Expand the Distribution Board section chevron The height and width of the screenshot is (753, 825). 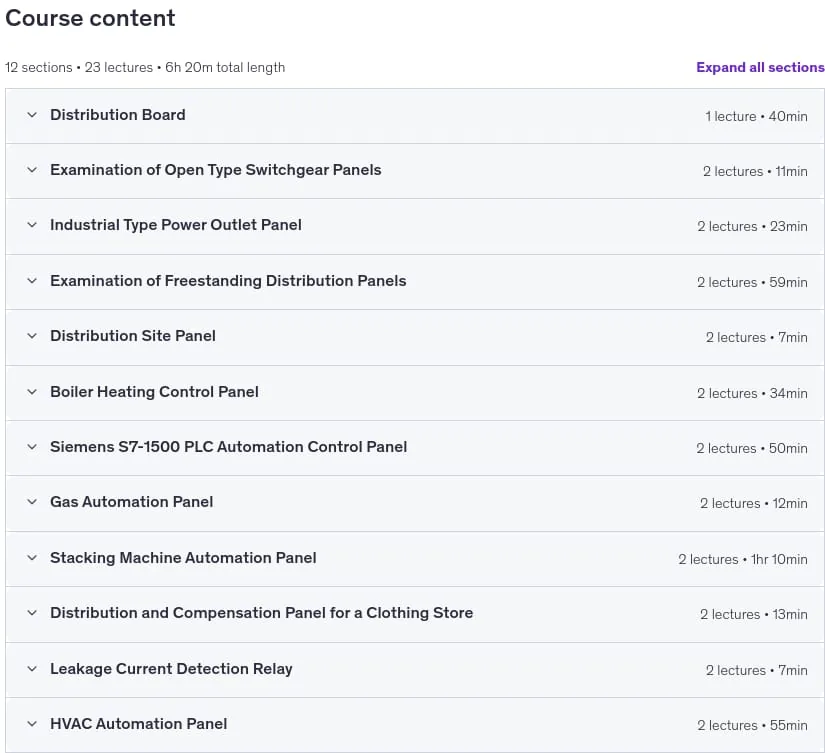point(32,115)
